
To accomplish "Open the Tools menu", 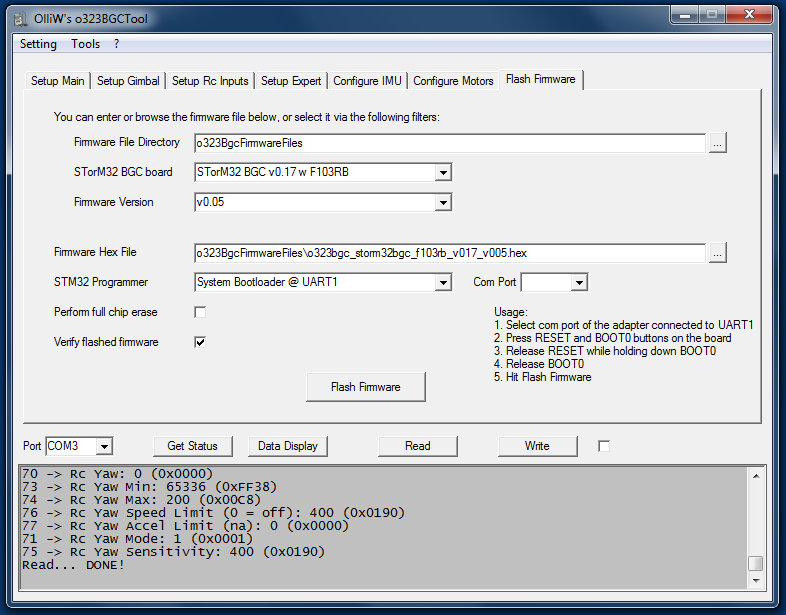I will (x=85, y=44).
